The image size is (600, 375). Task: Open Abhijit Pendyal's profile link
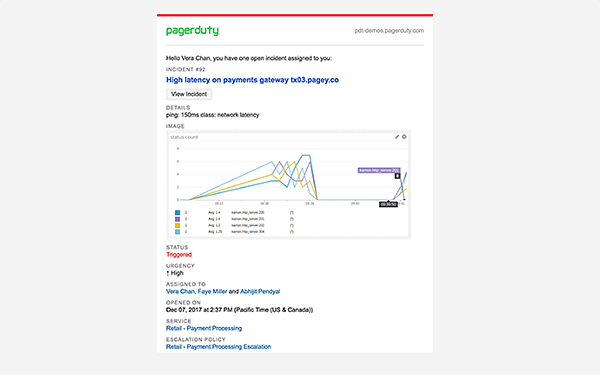[x=260, y=292]
